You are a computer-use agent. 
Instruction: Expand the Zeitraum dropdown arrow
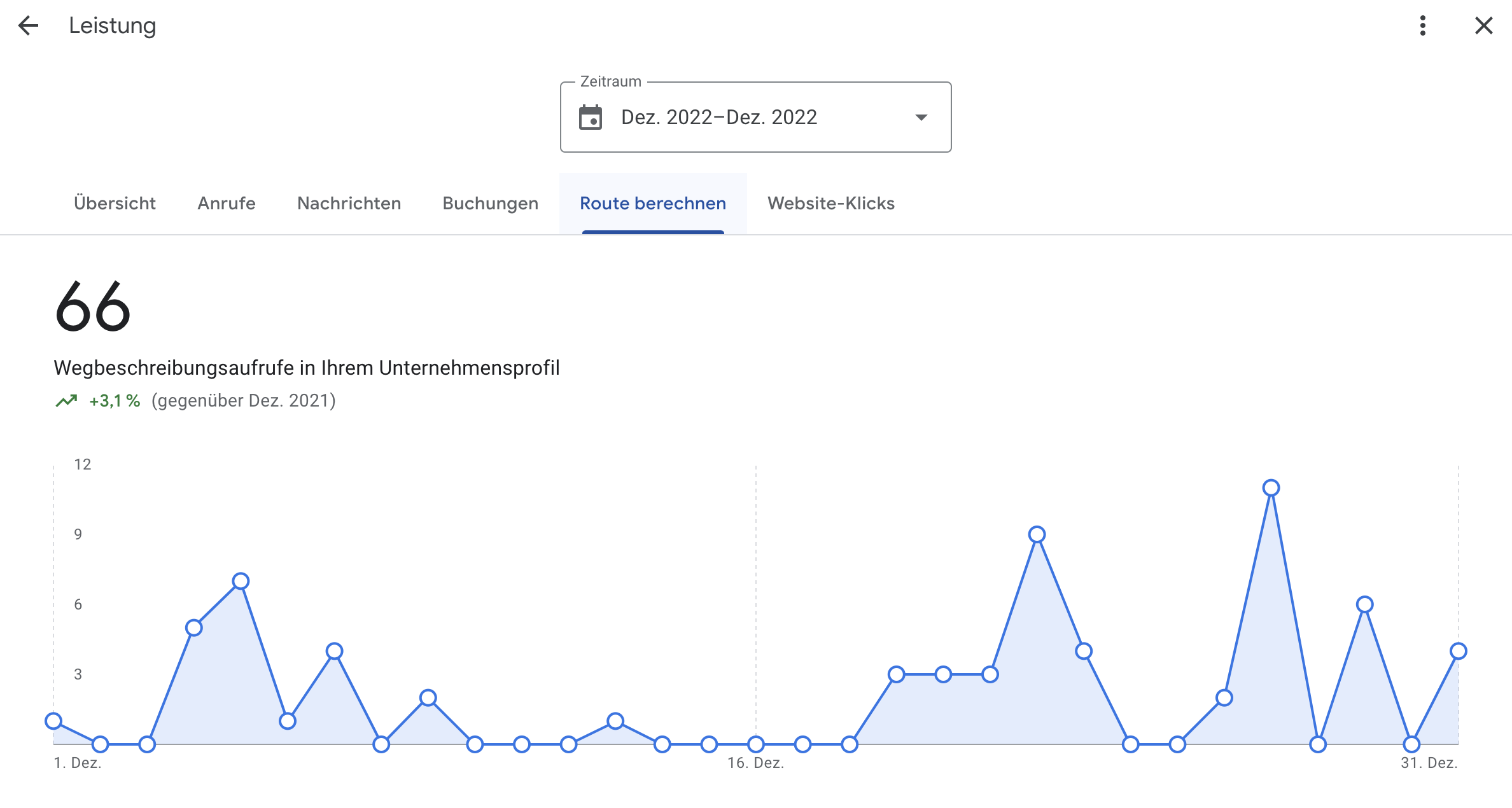(921, 118)
